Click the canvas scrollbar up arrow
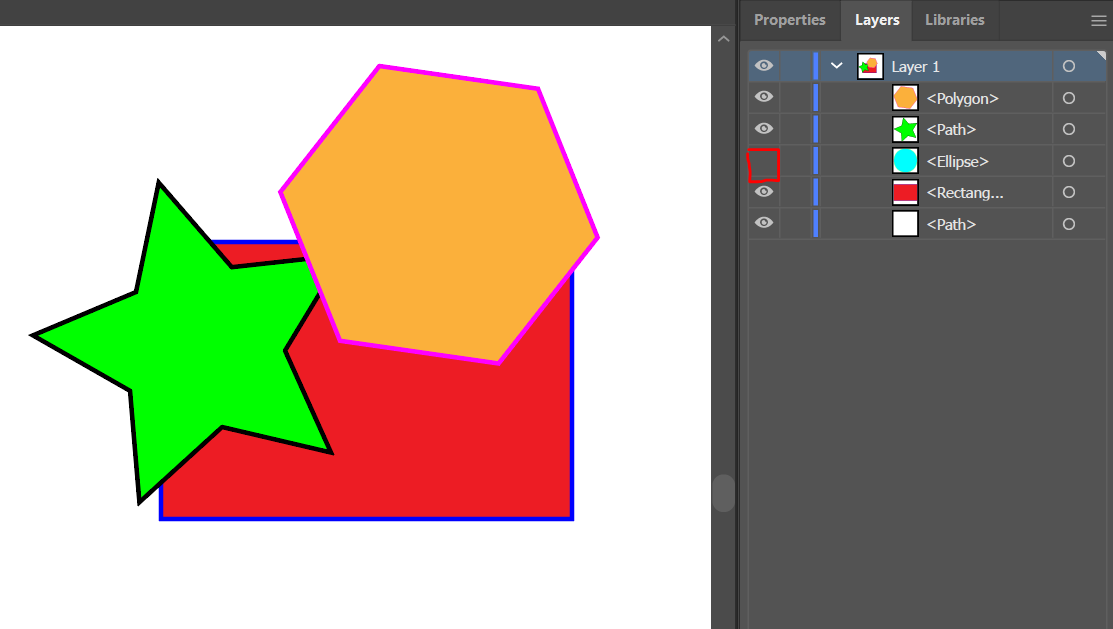The width and height of the screenshot is (1113, 629). (x=723, y=38)
